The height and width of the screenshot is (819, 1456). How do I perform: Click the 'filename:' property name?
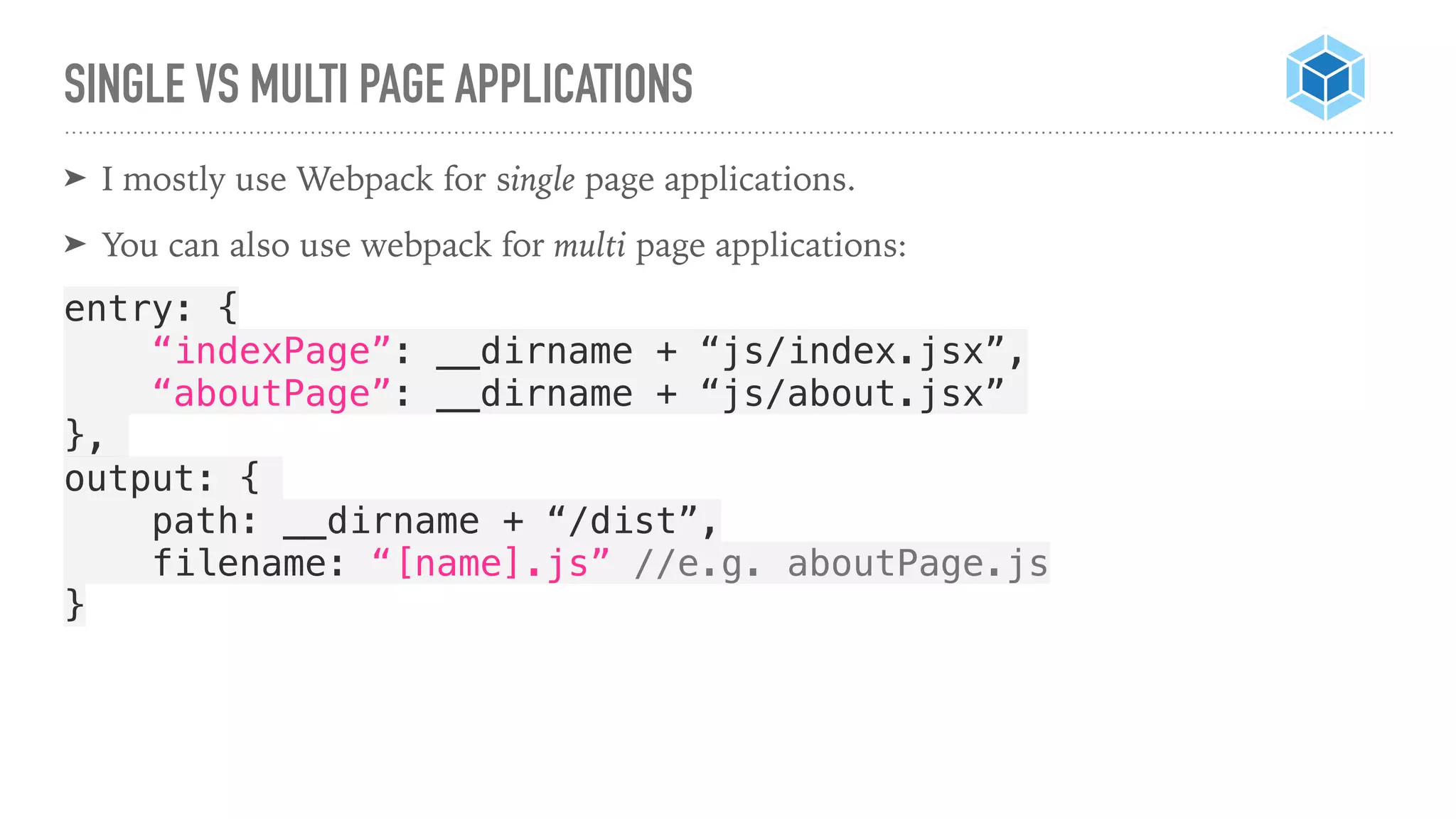tap(250, 564)
